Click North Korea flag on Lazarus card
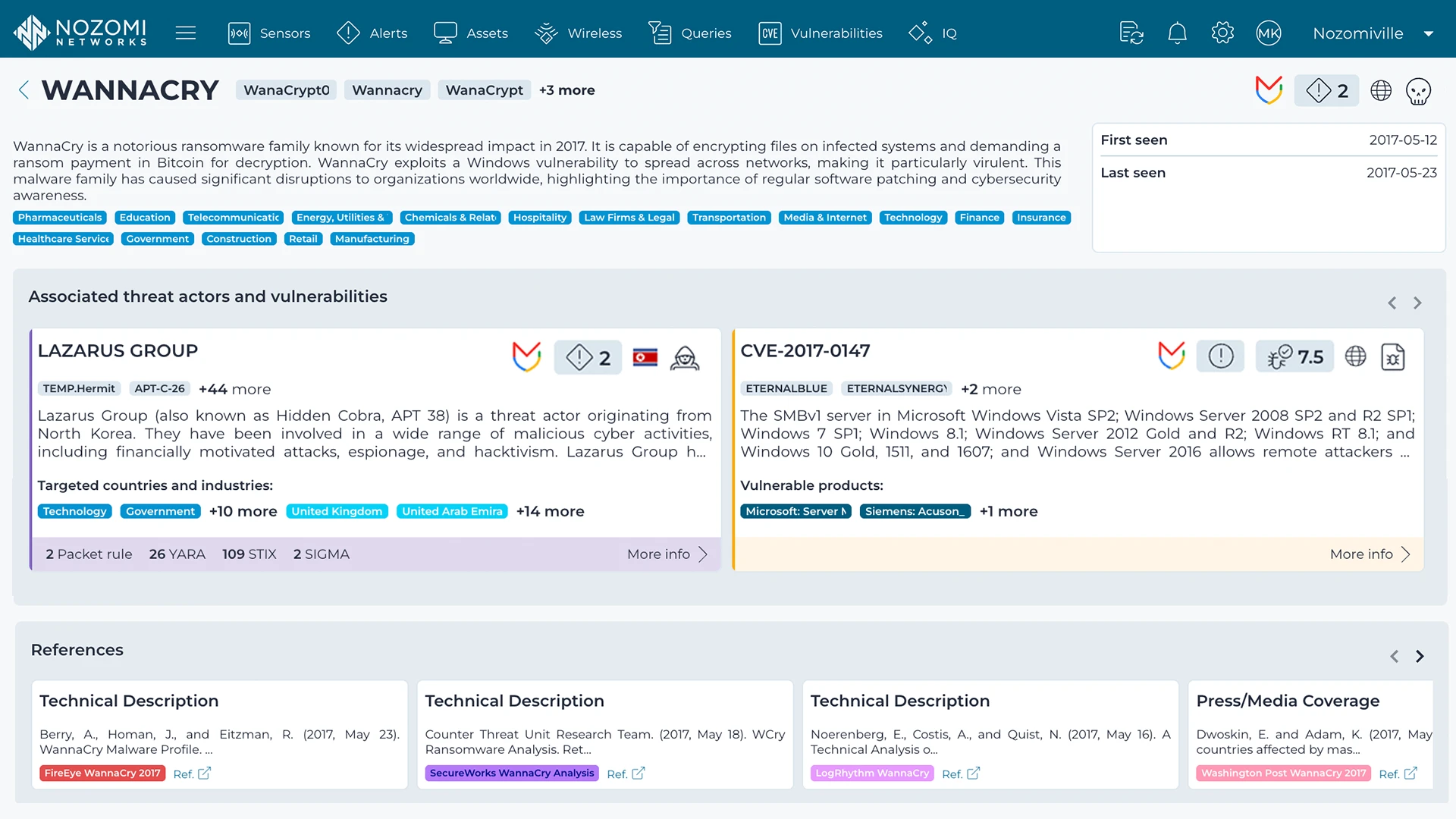Screen dimensions: 1456x819 (x=645, y=358)
